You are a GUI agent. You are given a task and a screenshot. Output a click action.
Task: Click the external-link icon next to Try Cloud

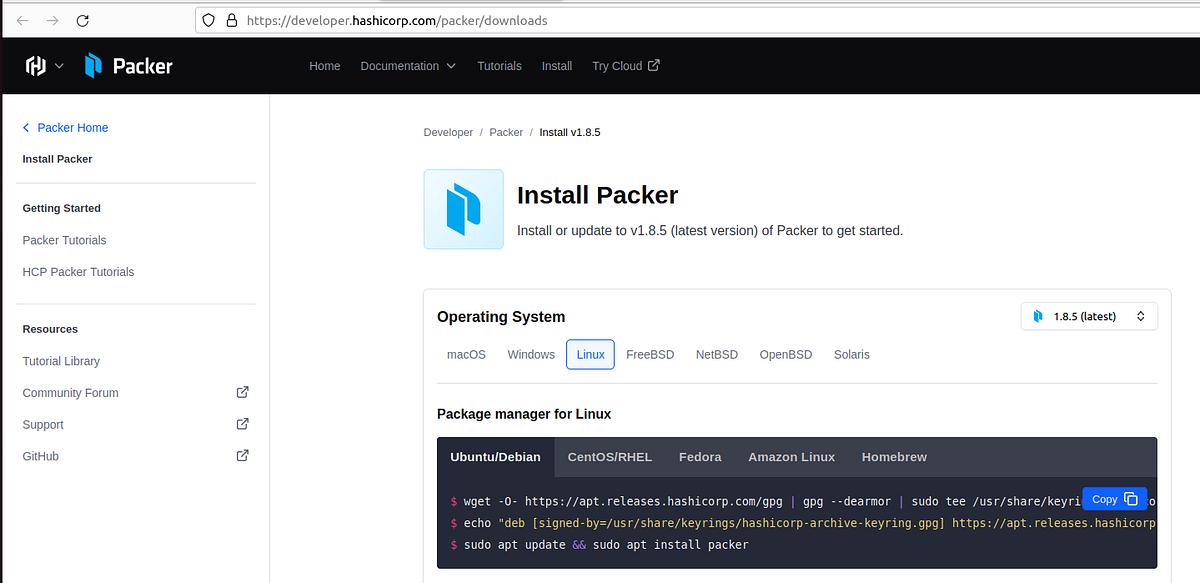pos(653,65)
